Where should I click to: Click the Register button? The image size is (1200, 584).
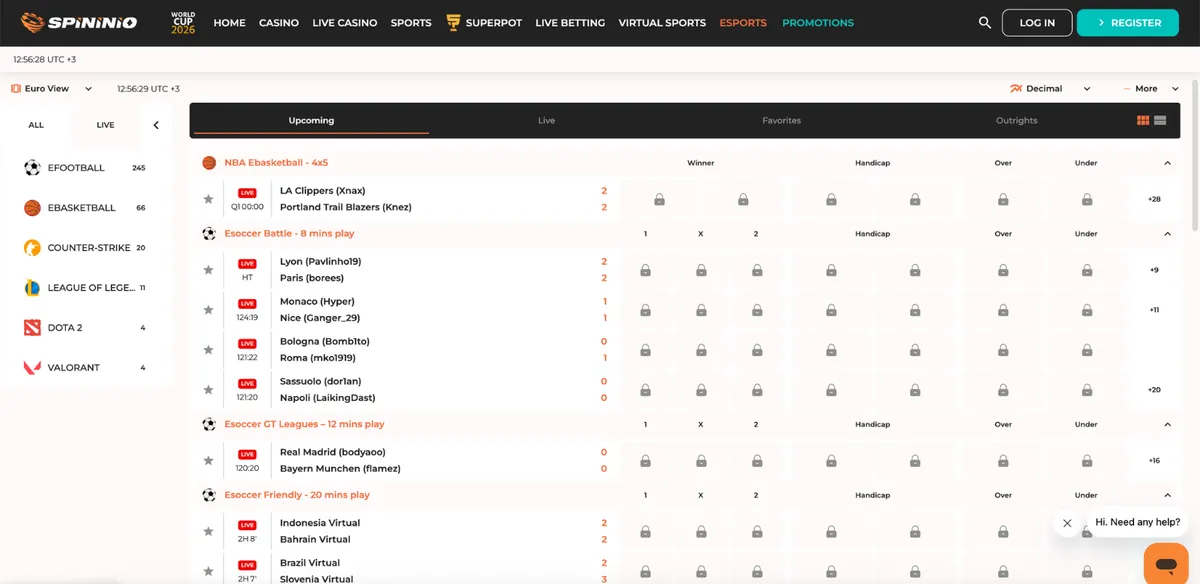tap(1128, 22)
